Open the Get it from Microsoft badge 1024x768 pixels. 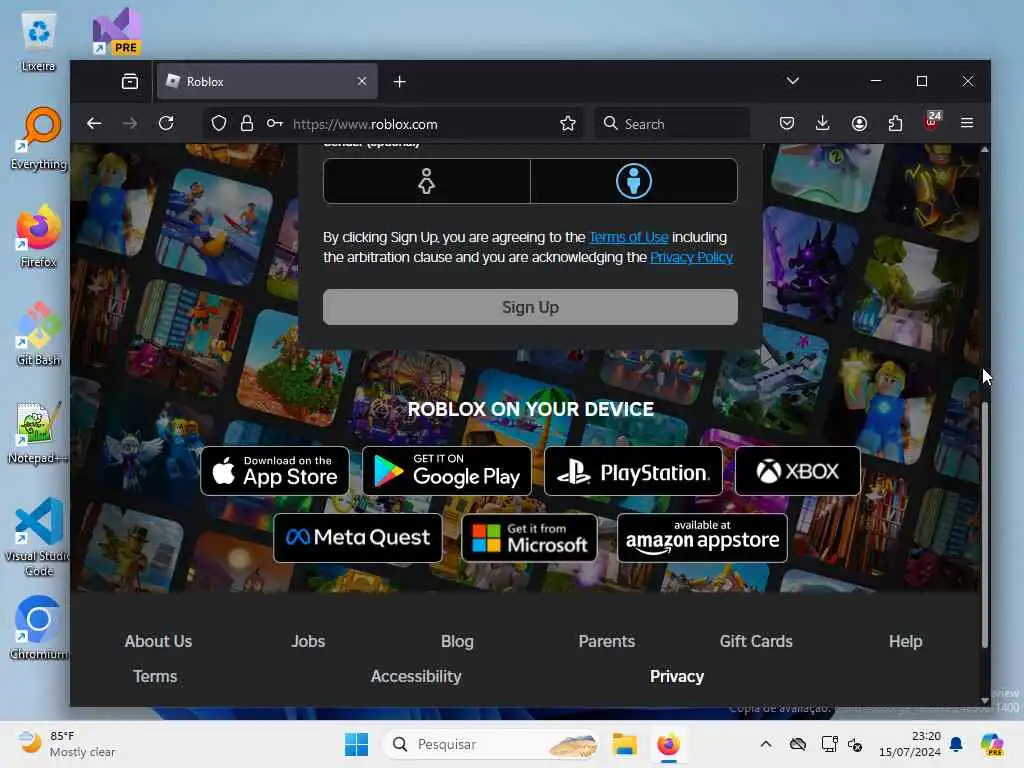(x=529, y=537)
